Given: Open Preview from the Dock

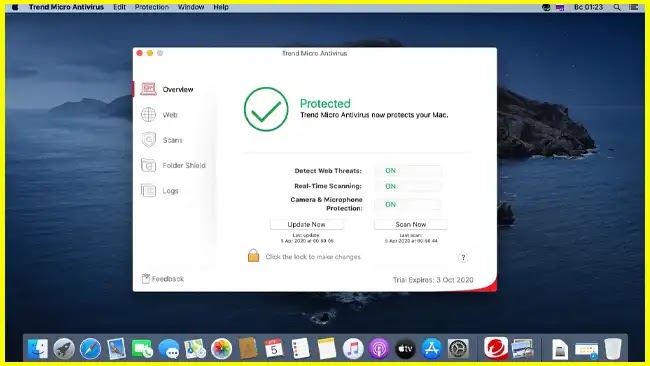Looking at the screenshot, I should [x=523, y=348].
